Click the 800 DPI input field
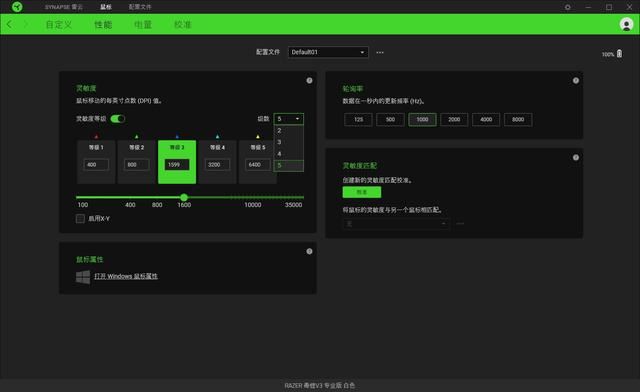Screen dimensions: 640x392 pos(137,165)
